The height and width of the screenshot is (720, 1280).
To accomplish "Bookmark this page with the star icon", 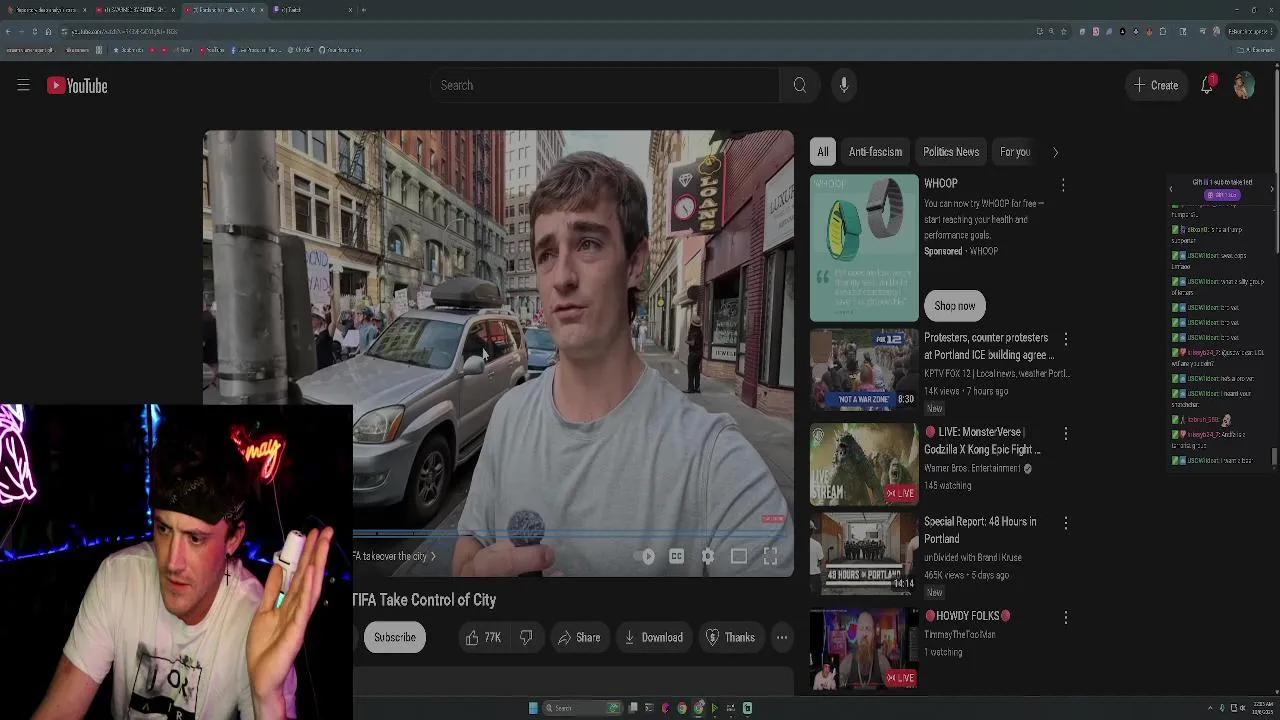I will (1063, 31).
